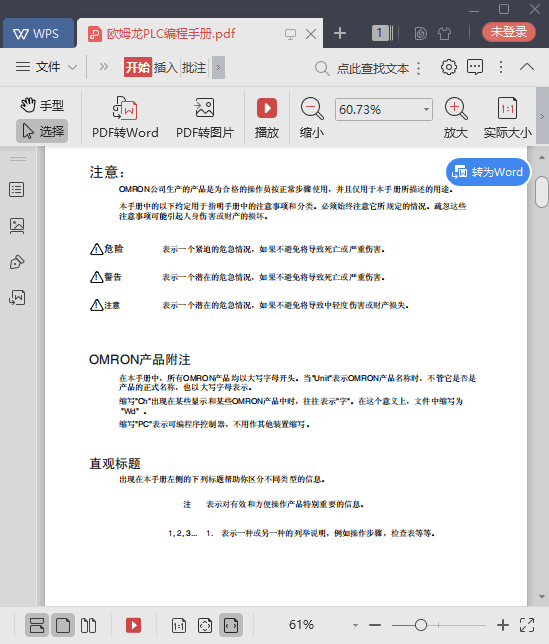Image resolution: width=549 pixels, height=644 pixels.
Task: Click the 未登录 login button
Action: click(x=509, y=32)
